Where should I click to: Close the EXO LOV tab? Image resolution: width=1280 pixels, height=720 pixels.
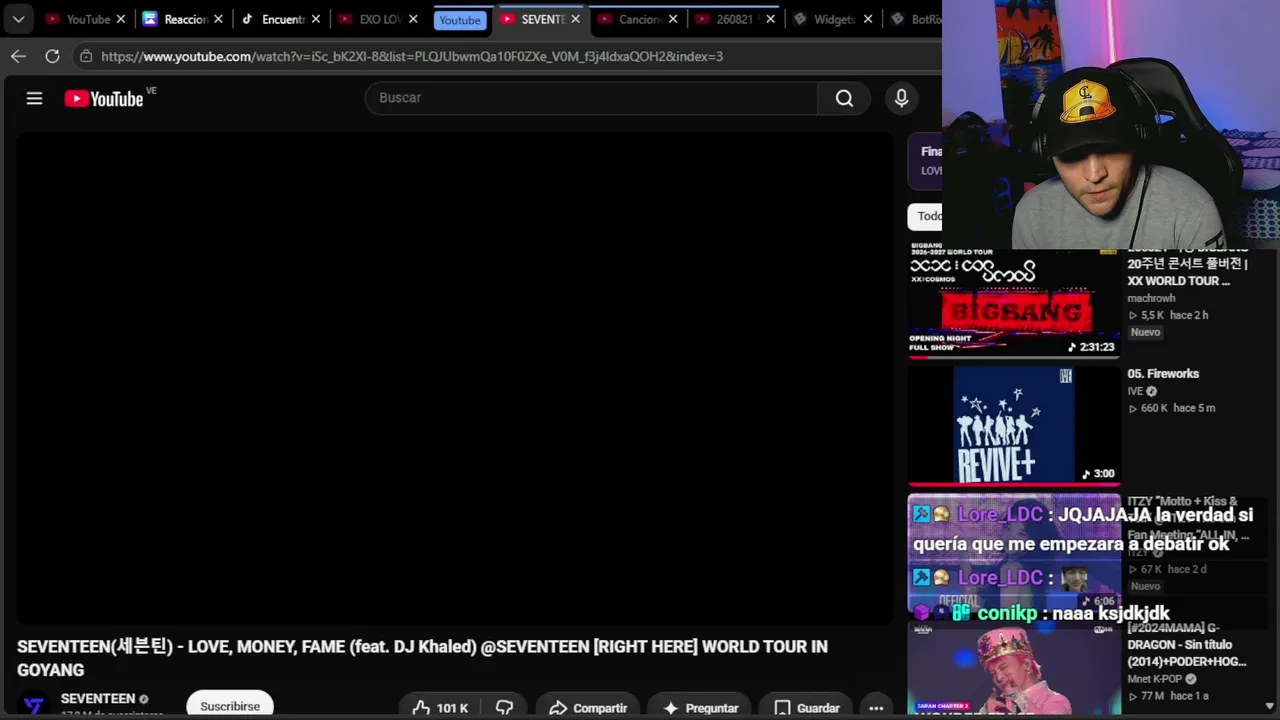pos(413,19)
